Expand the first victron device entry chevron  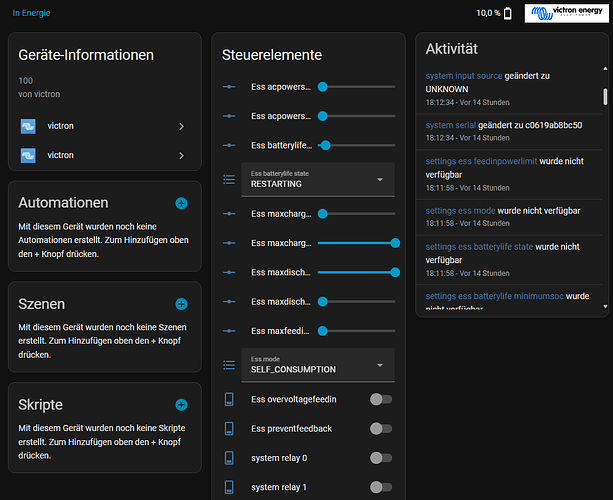(x=181, y=127)
